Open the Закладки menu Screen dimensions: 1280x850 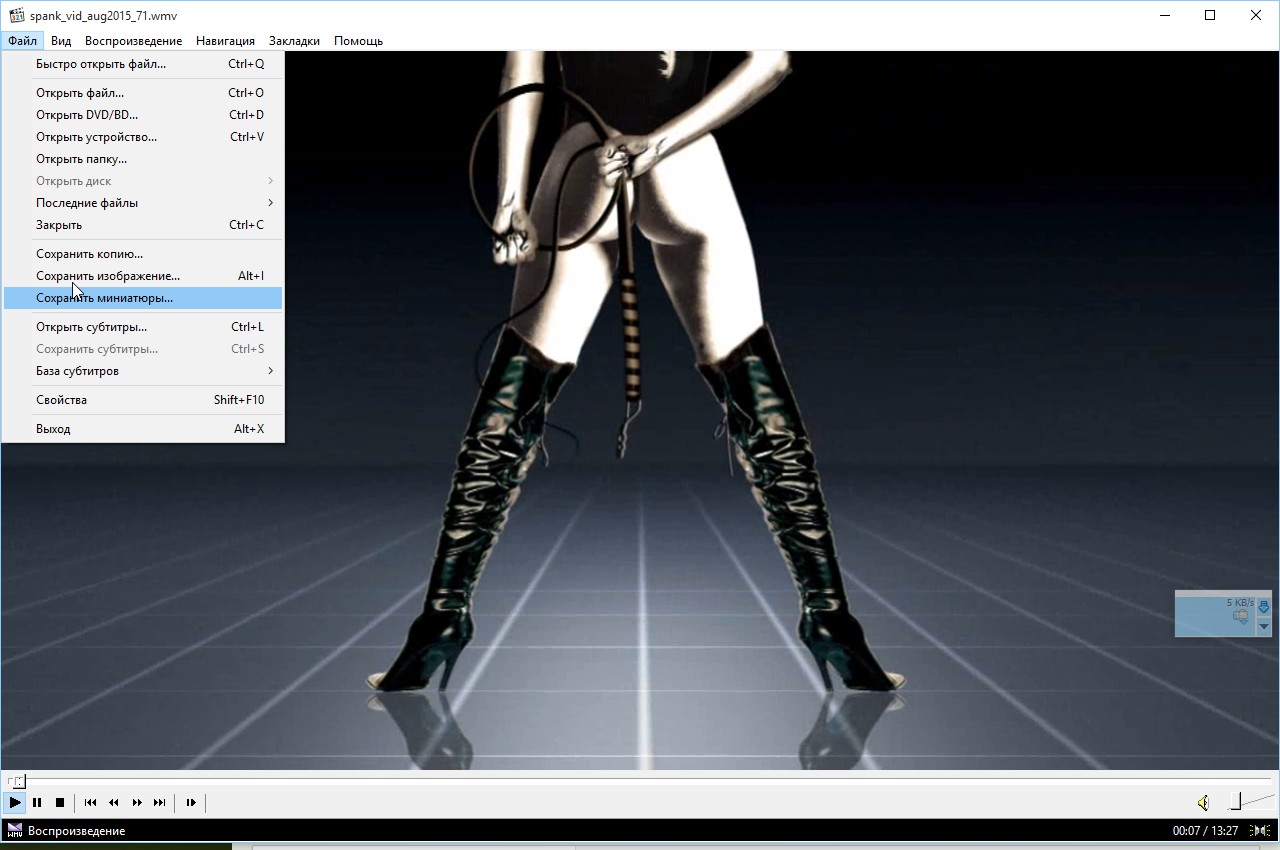pos(294,41)
